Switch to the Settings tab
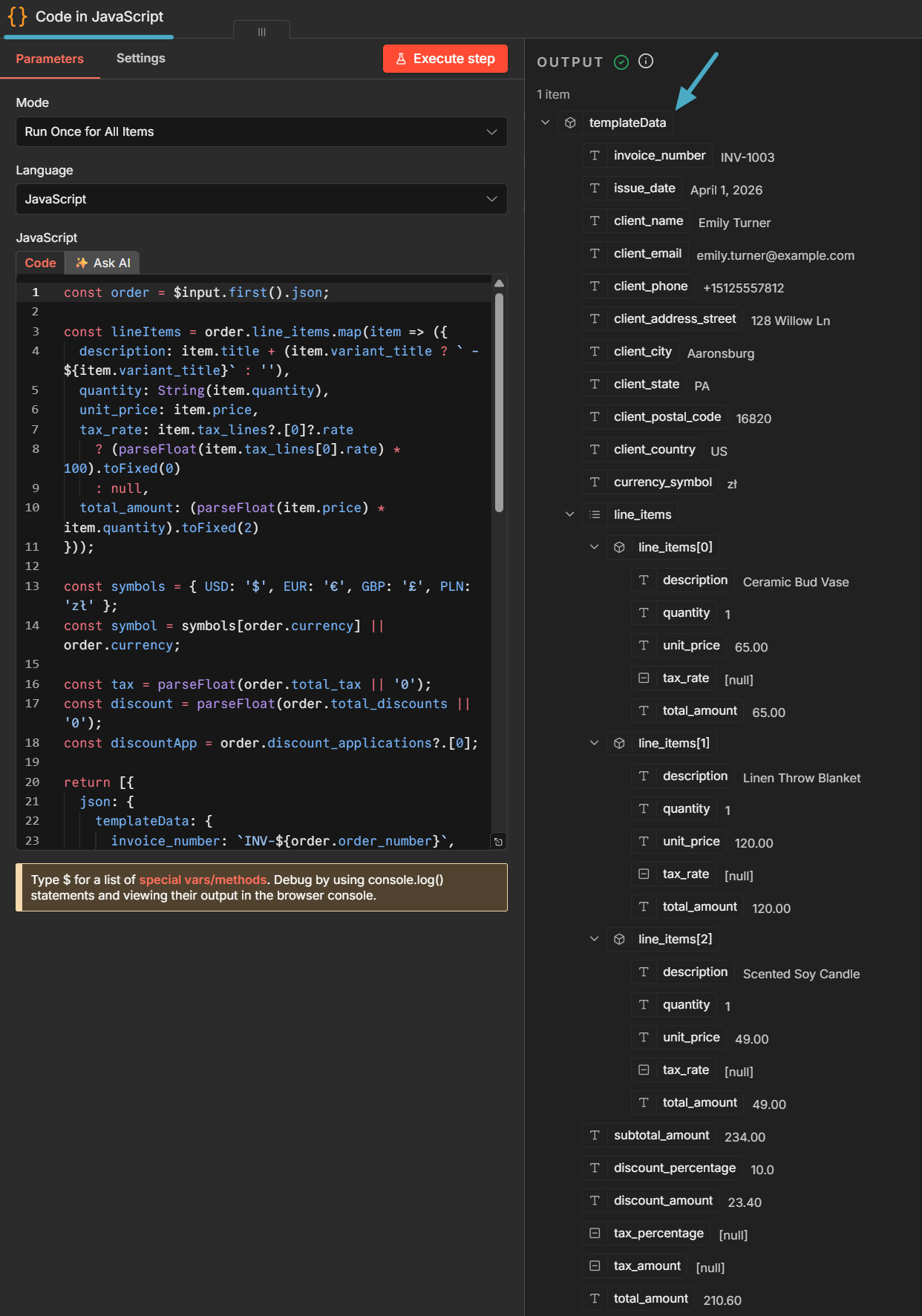The image size is (922, 1316). pos(141,58)
